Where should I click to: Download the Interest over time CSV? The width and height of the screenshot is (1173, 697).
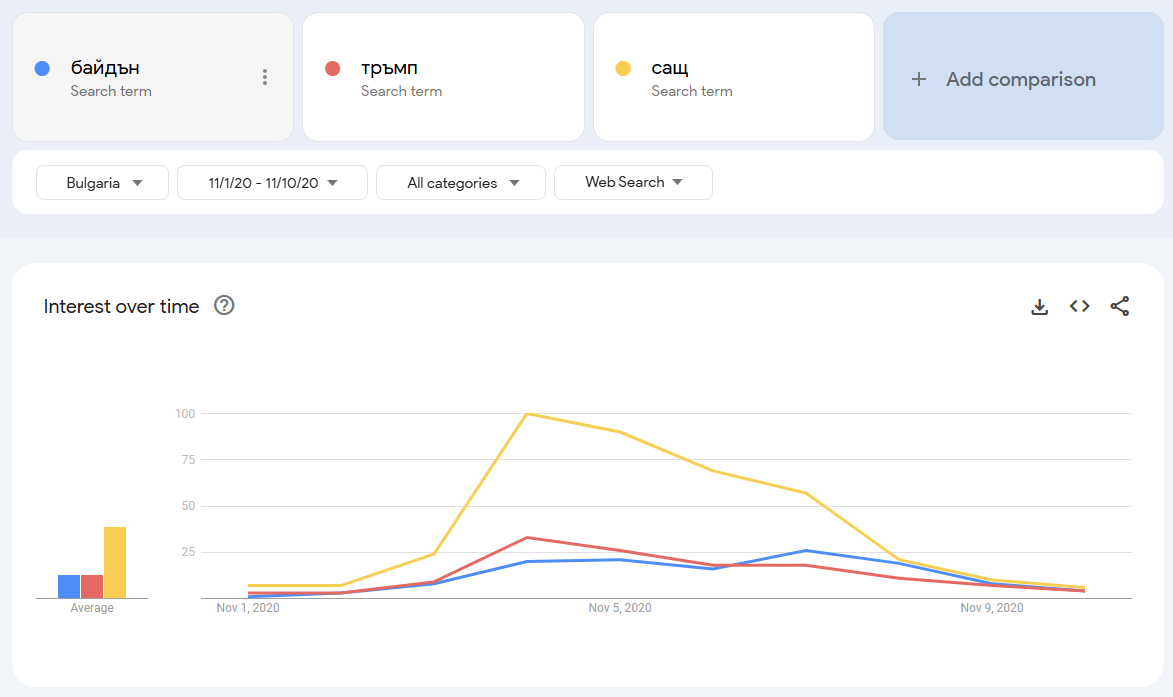tap(1039, 307)
